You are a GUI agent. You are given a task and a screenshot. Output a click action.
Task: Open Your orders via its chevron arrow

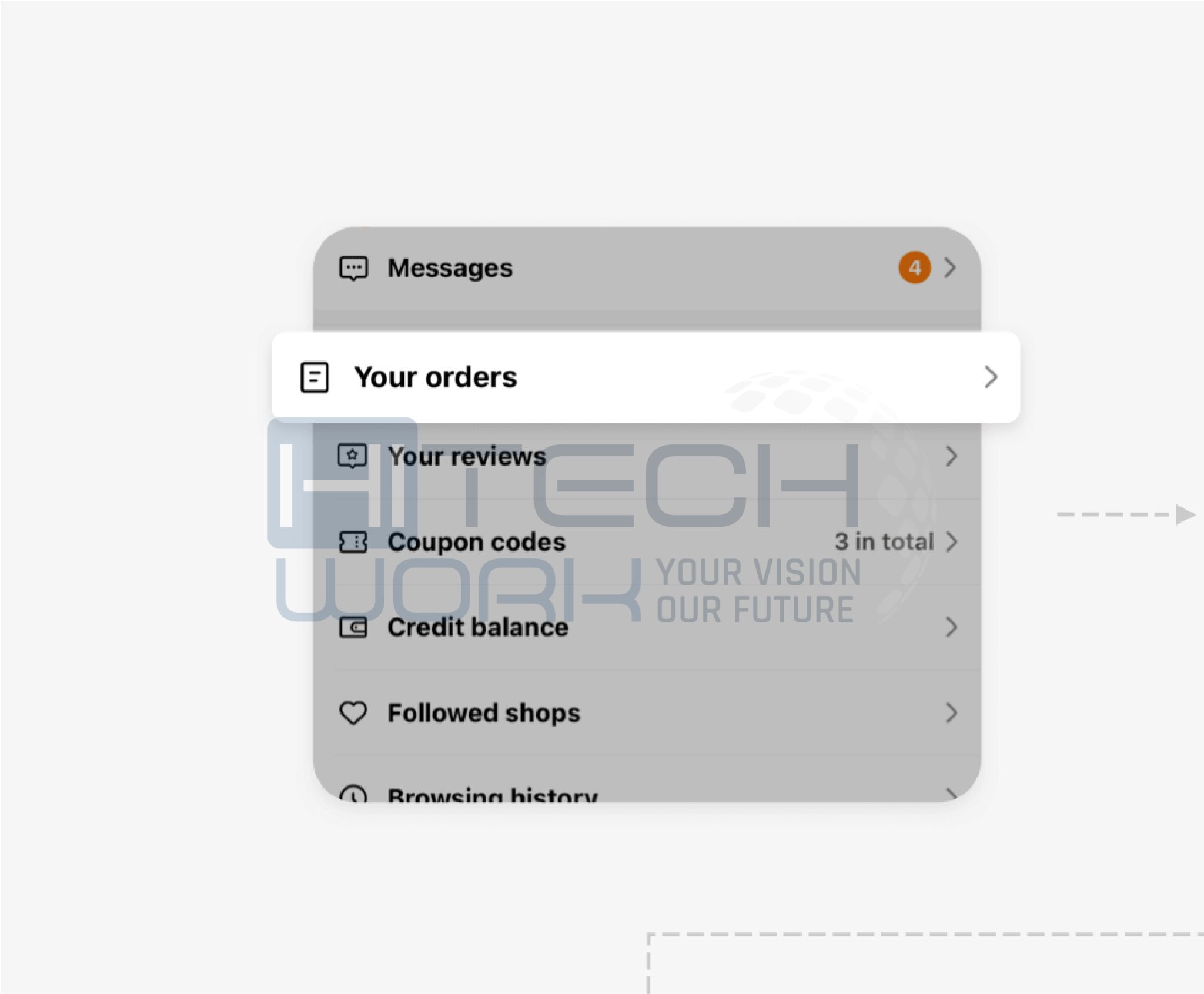tap(991, 377)
